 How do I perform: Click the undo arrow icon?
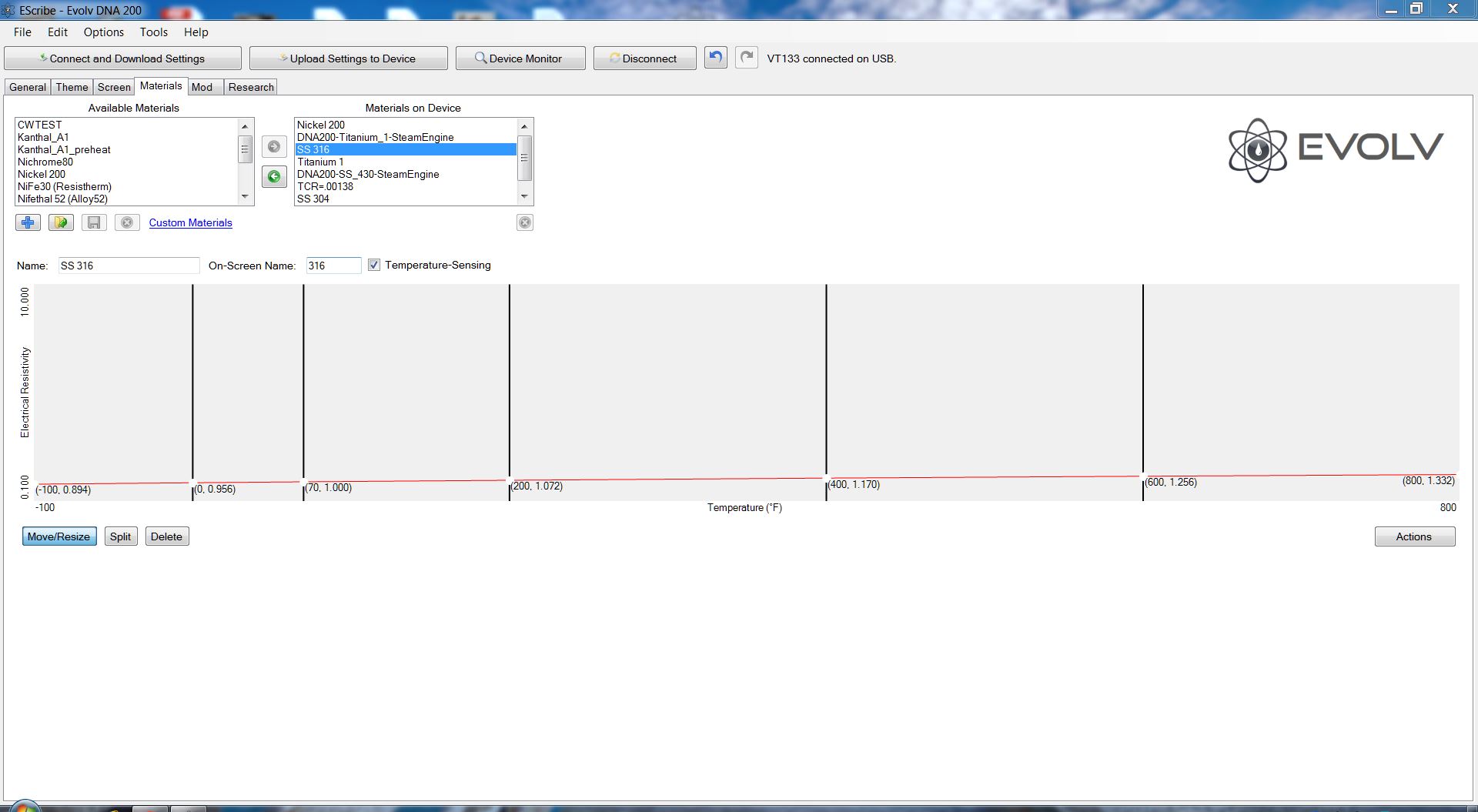(x=715, y=58)
